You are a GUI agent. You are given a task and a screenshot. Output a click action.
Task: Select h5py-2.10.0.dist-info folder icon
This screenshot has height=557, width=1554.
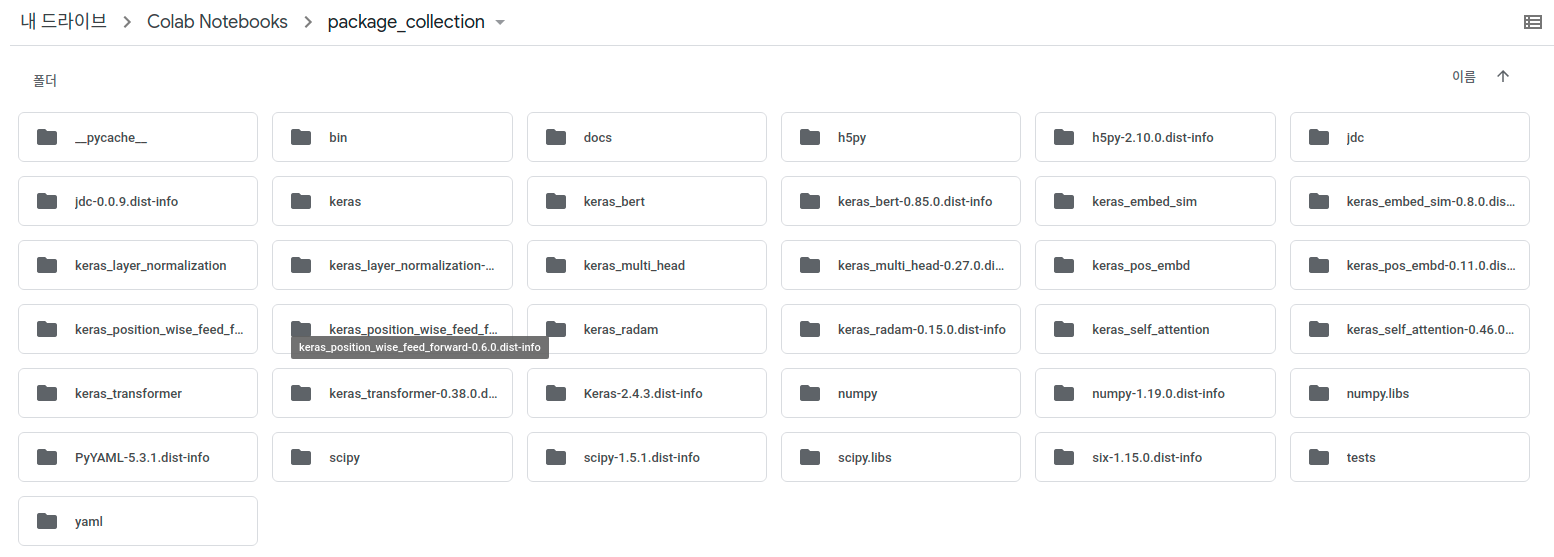[1064, 137]
